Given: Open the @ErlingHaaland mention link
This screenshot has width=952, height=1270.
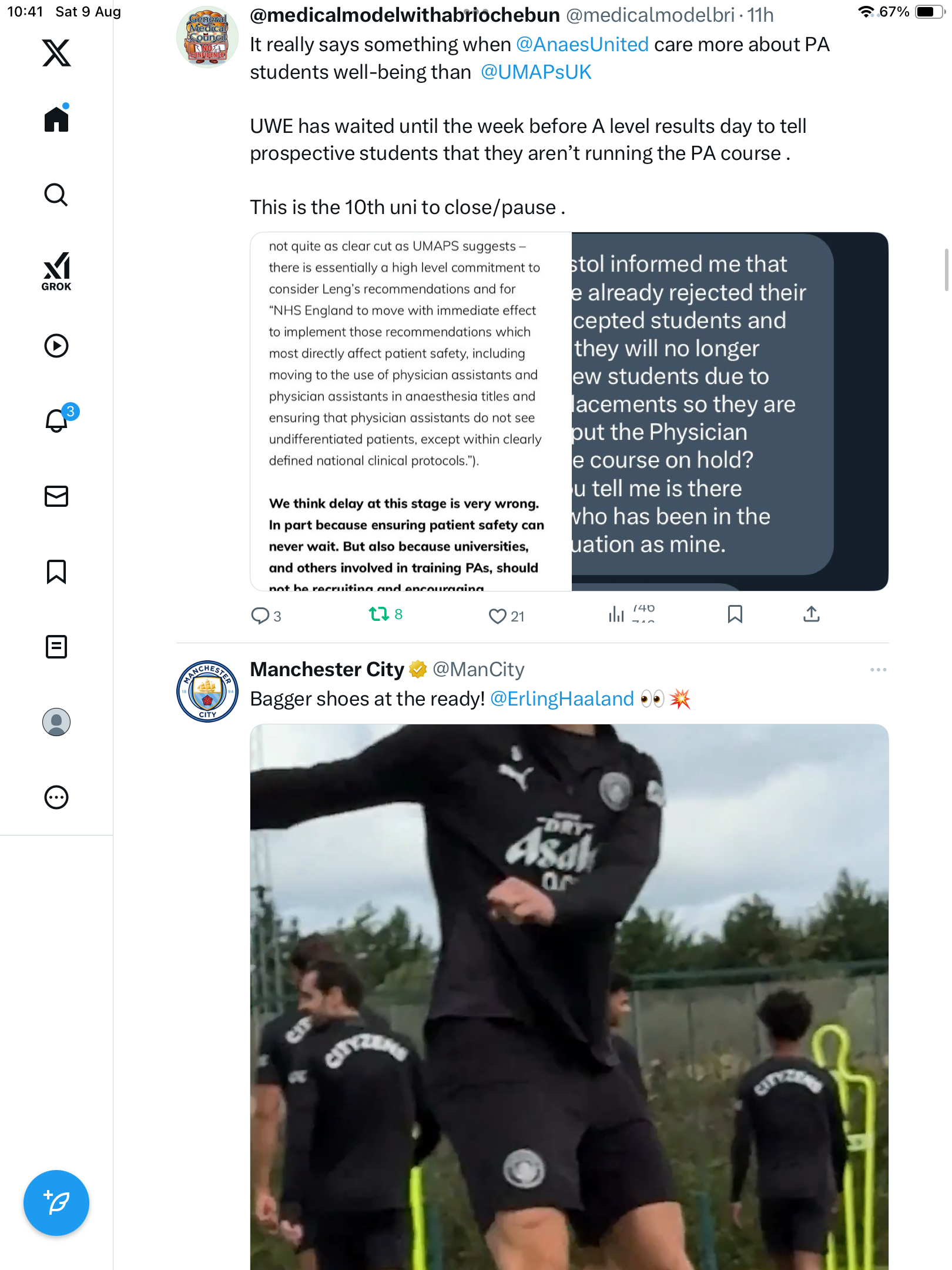Looking at the screenshot, I should 562,698.
